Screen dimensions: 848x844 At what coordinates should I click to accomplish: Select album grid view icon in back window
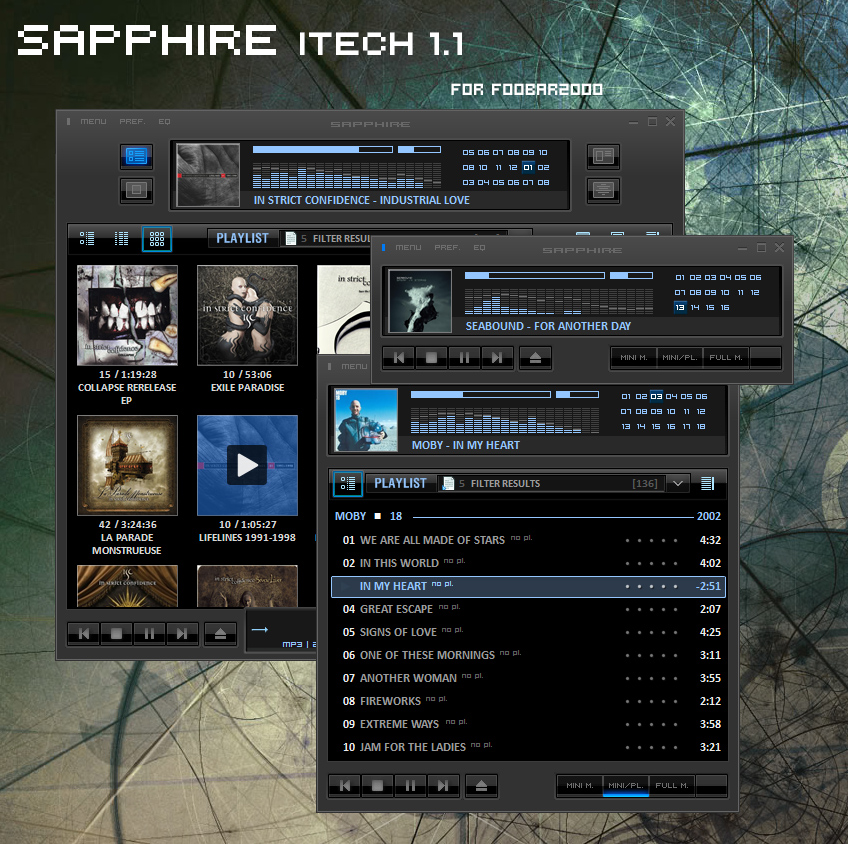[x=157, y=239]
